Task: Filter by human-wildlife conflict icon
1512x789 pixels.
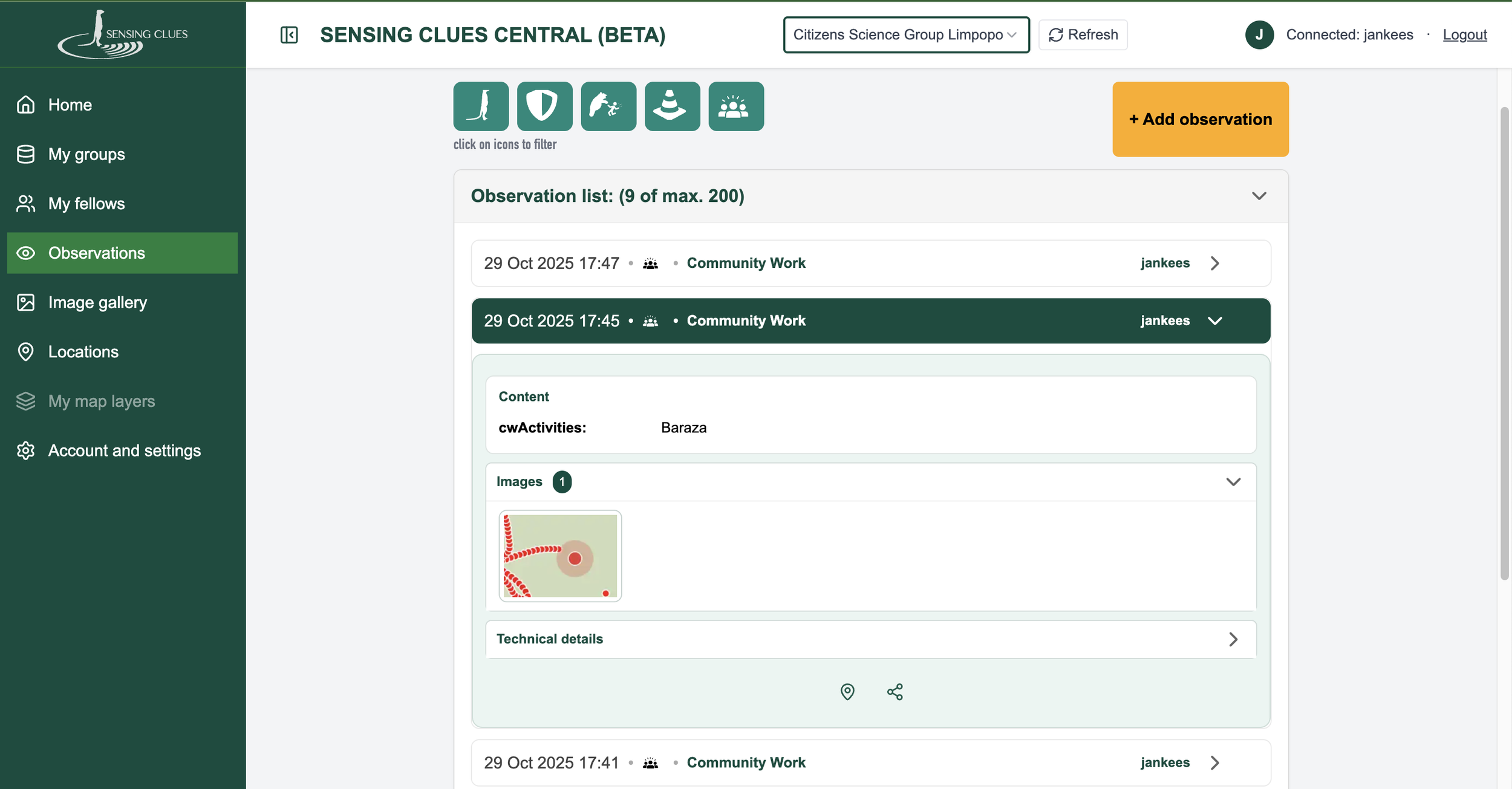Action: click(608, 106)
